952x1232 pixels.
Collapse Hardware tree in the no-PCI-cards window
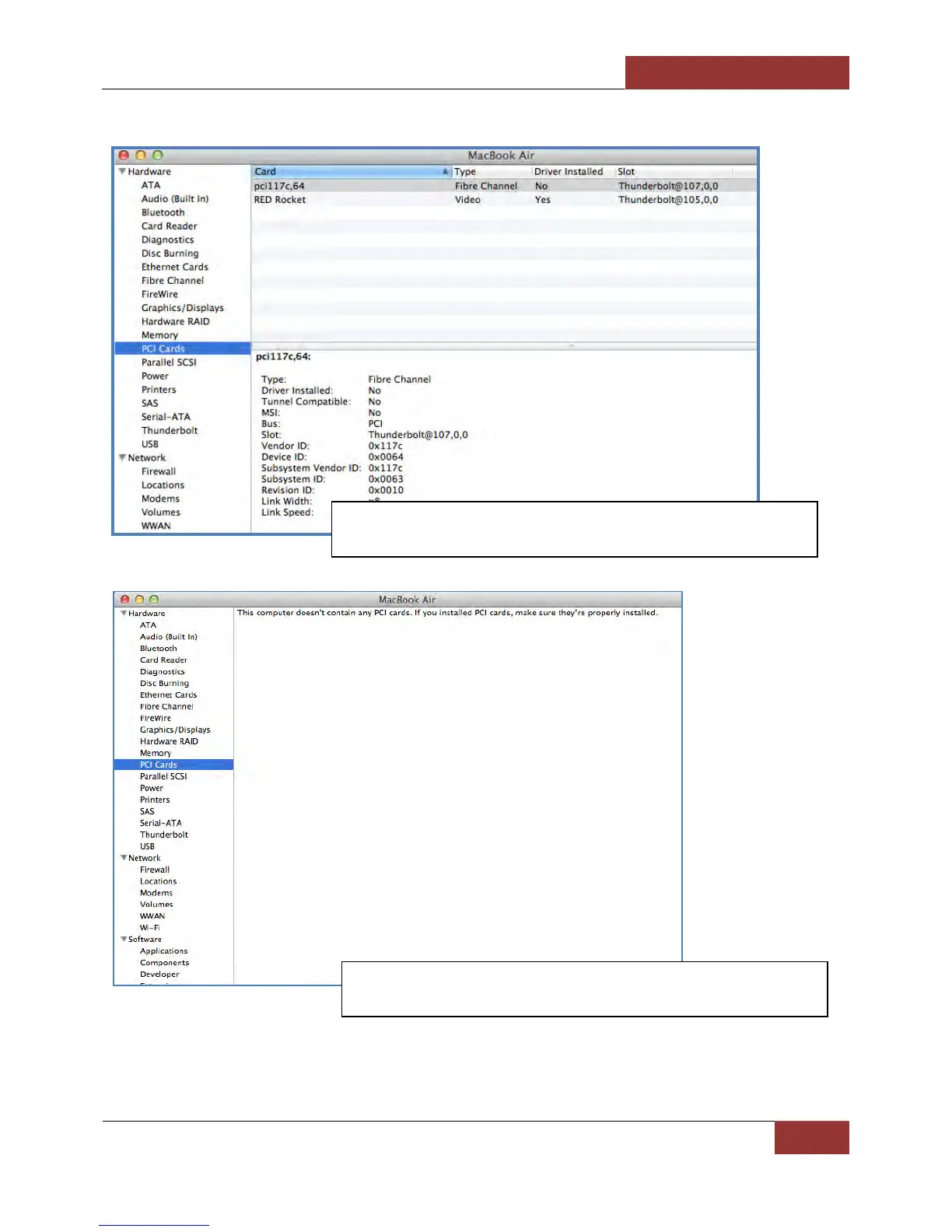click(124, 614)
